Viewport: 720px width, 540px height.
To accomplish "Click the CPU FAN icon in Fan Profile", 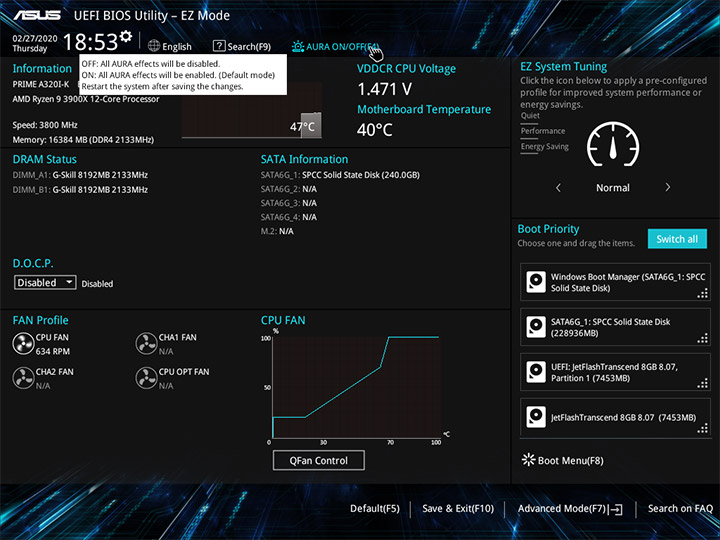I will [x=23, y=344].
